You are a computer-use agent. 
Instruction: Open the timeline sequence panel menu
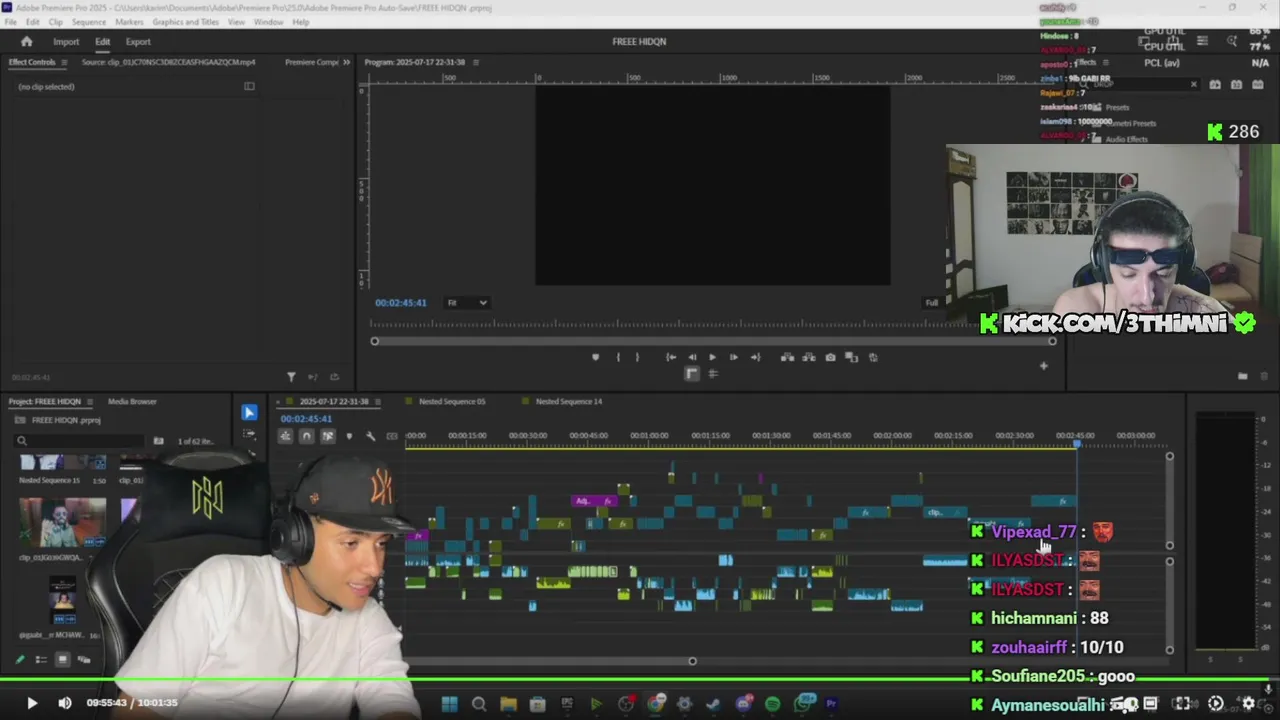point(377,401)
